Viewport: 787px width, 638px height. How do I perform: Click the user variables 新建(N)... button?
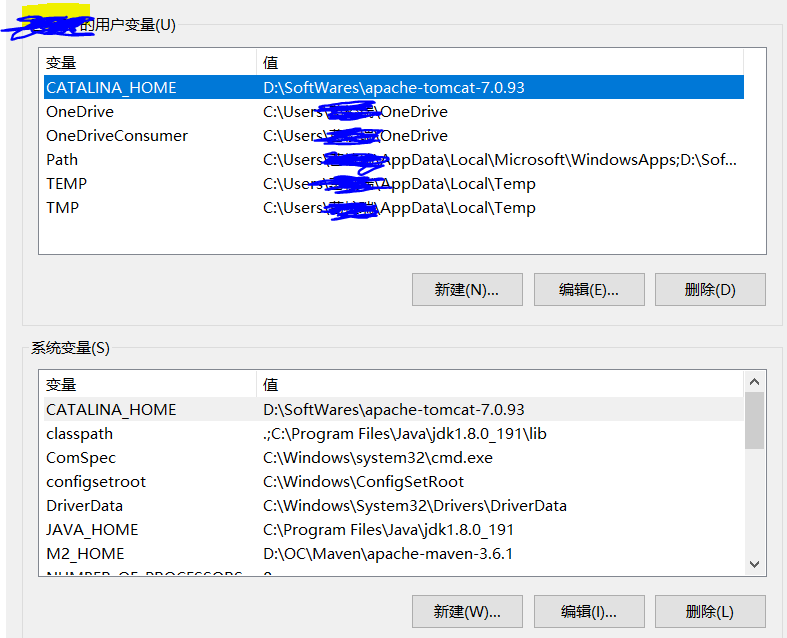(x=467, y=290)
